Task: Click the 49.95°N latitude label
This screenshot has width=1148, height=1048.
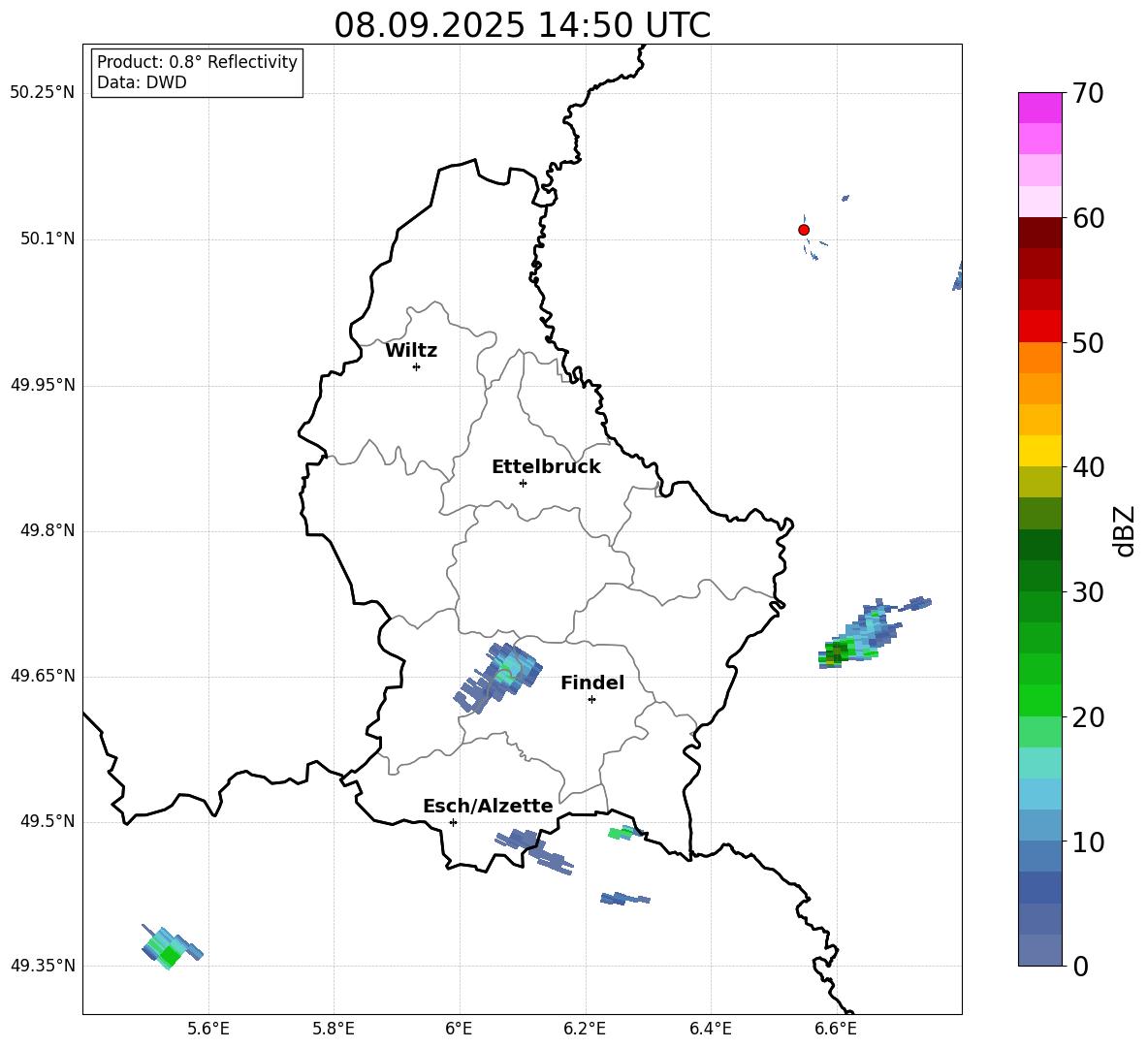Action: [43, 384]
